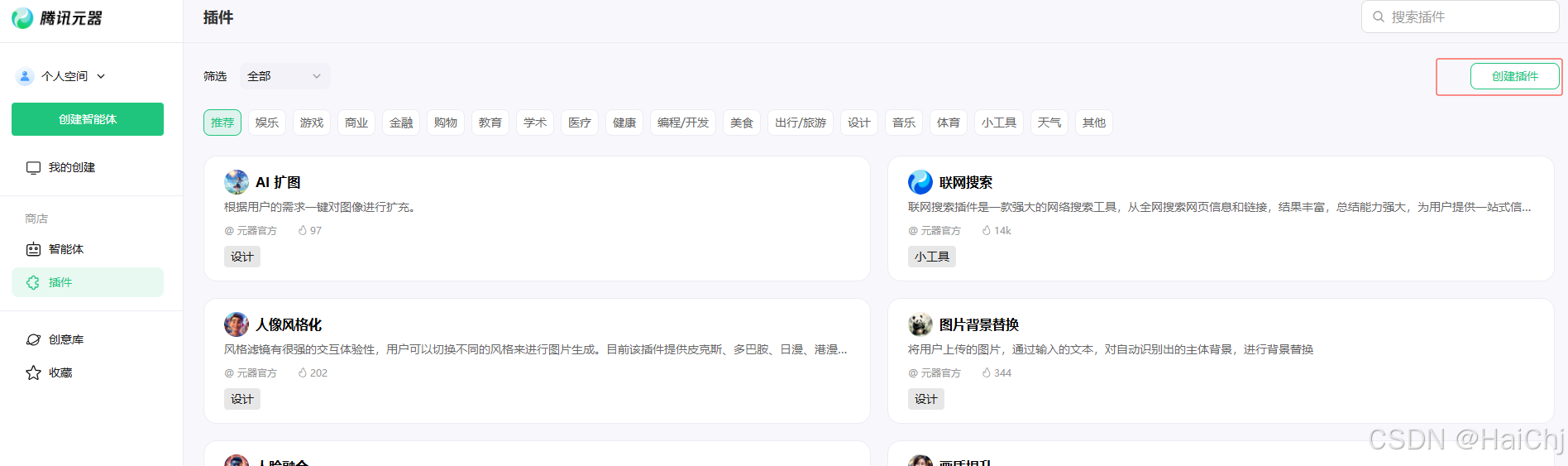Select the 游戏 category tab
The width and height of the screenshot is (1568, 466).
312,123
